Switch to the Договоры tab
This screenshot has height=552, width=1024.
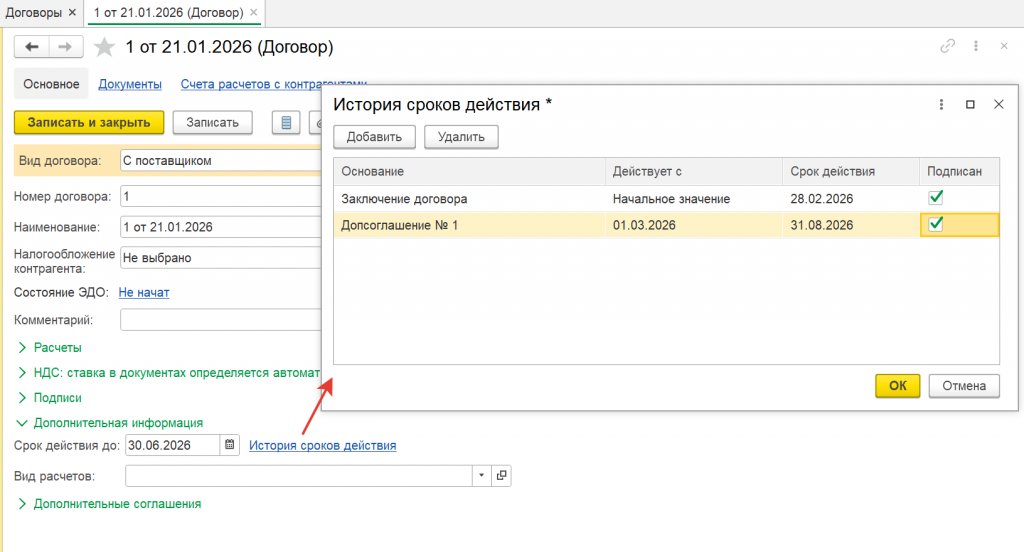coord(34,13)
